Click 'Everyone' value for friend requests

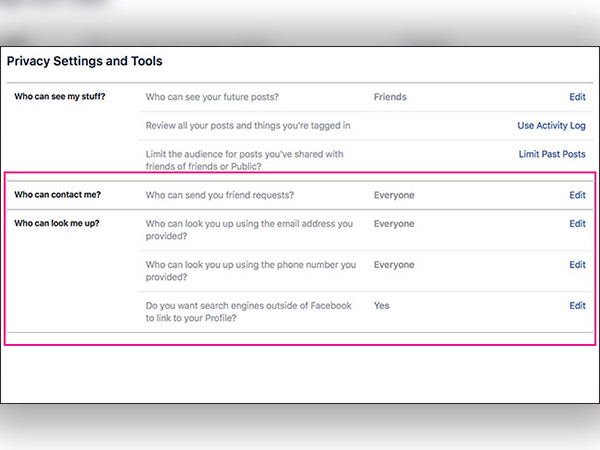(394, 195)
